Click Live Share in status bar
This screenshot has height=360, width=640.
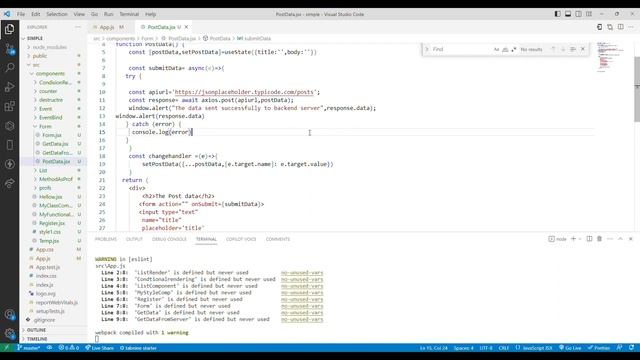(x=100, y=348)
